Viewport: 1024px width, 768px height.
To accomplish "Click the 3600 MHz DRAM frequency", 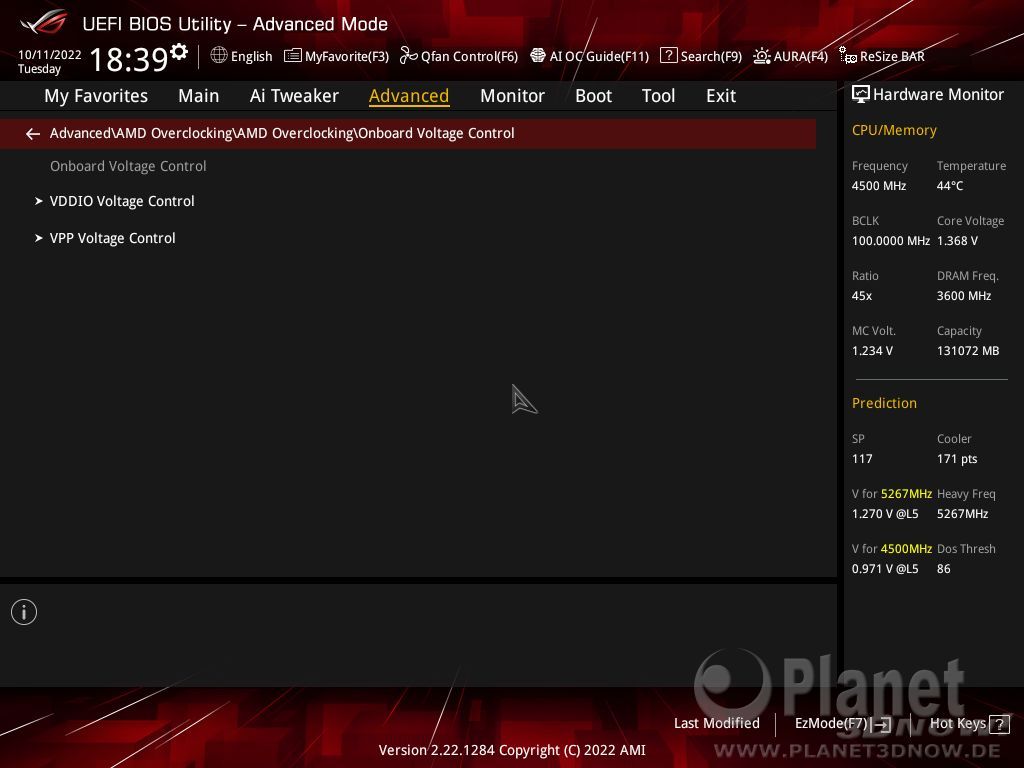I will pyautogui.click(x=964, y=296).
